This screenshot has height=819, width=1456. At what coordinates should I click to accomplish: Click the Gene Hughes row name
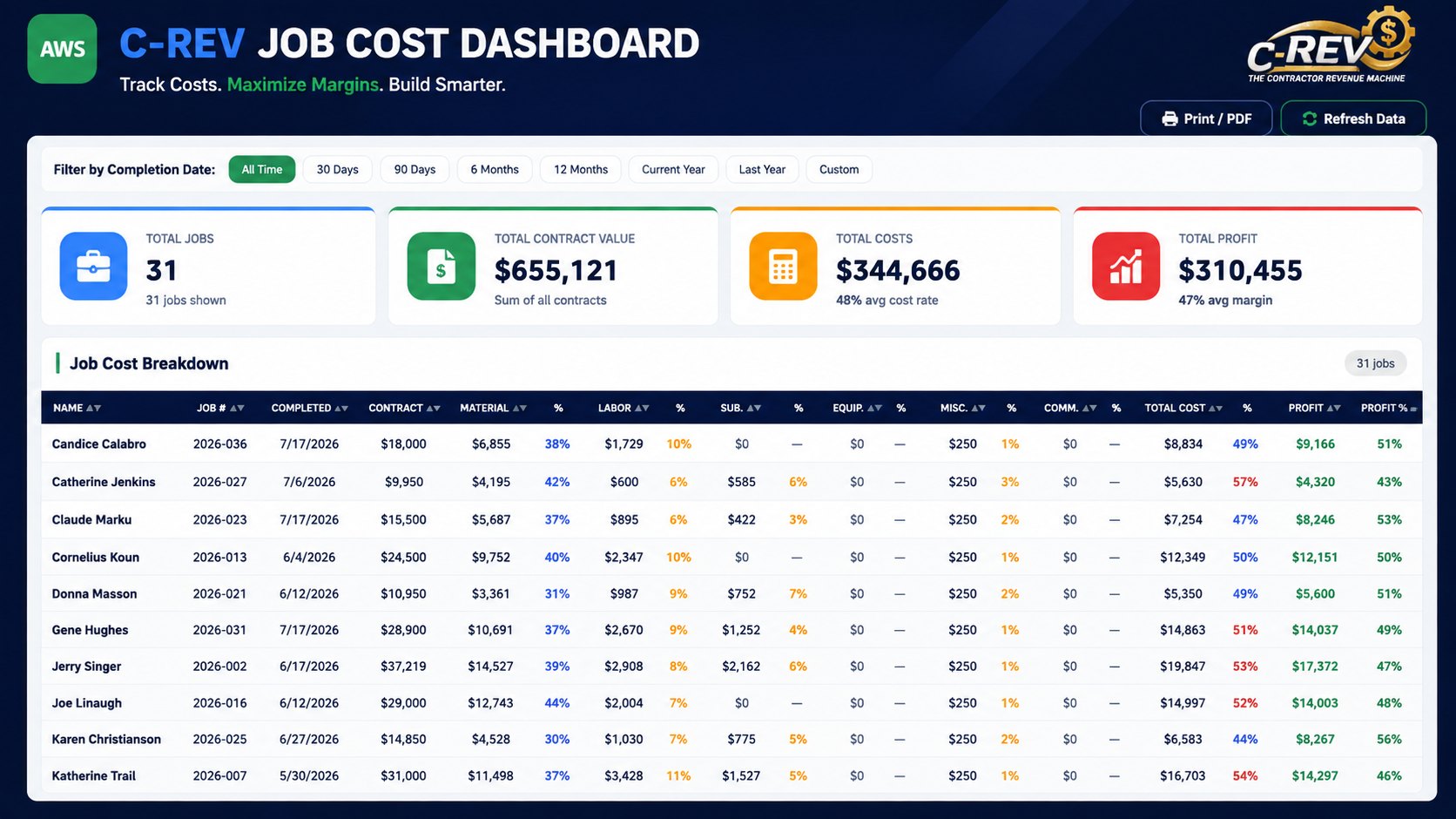point(90,630)
